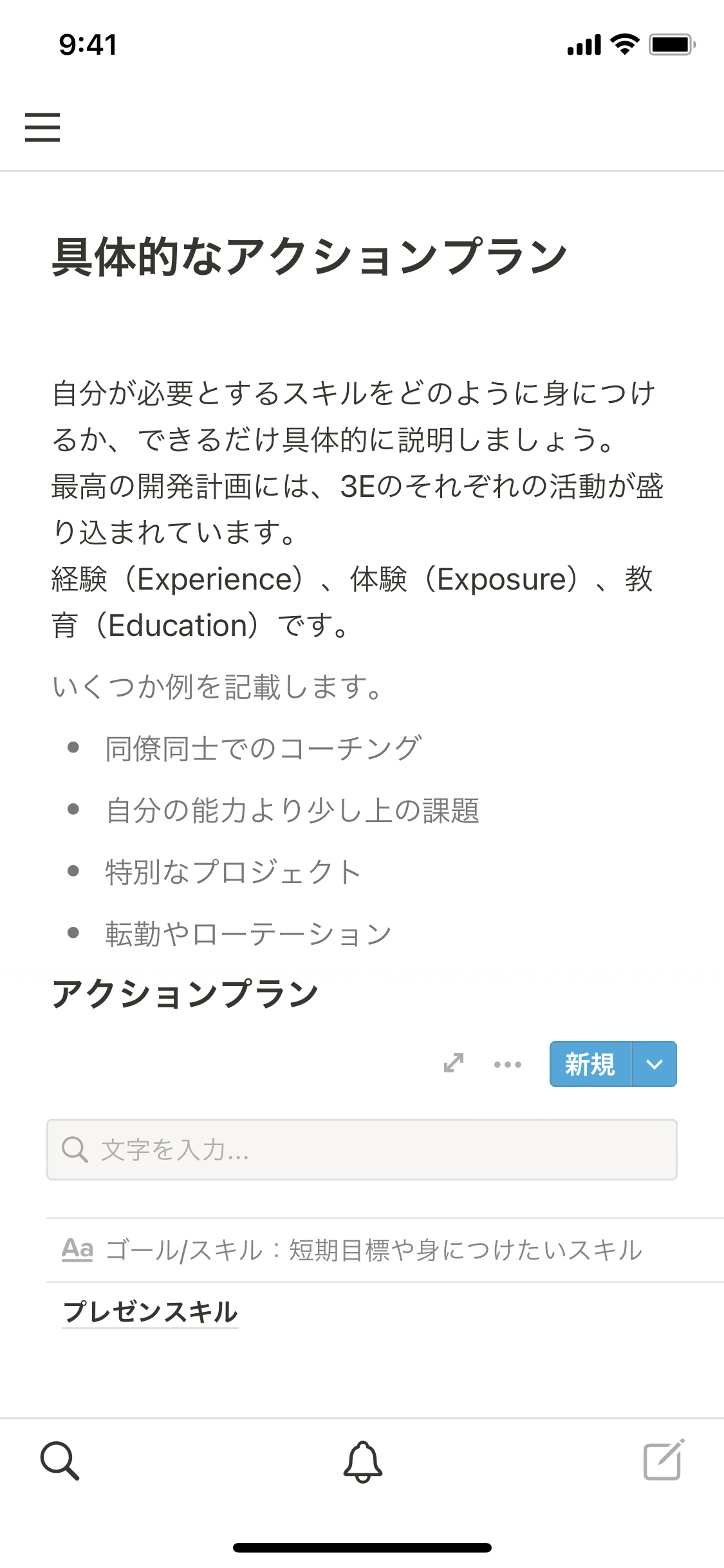Tap the アクションプラン database heading
Screen dimensions: 724x1568
[185, 993]
